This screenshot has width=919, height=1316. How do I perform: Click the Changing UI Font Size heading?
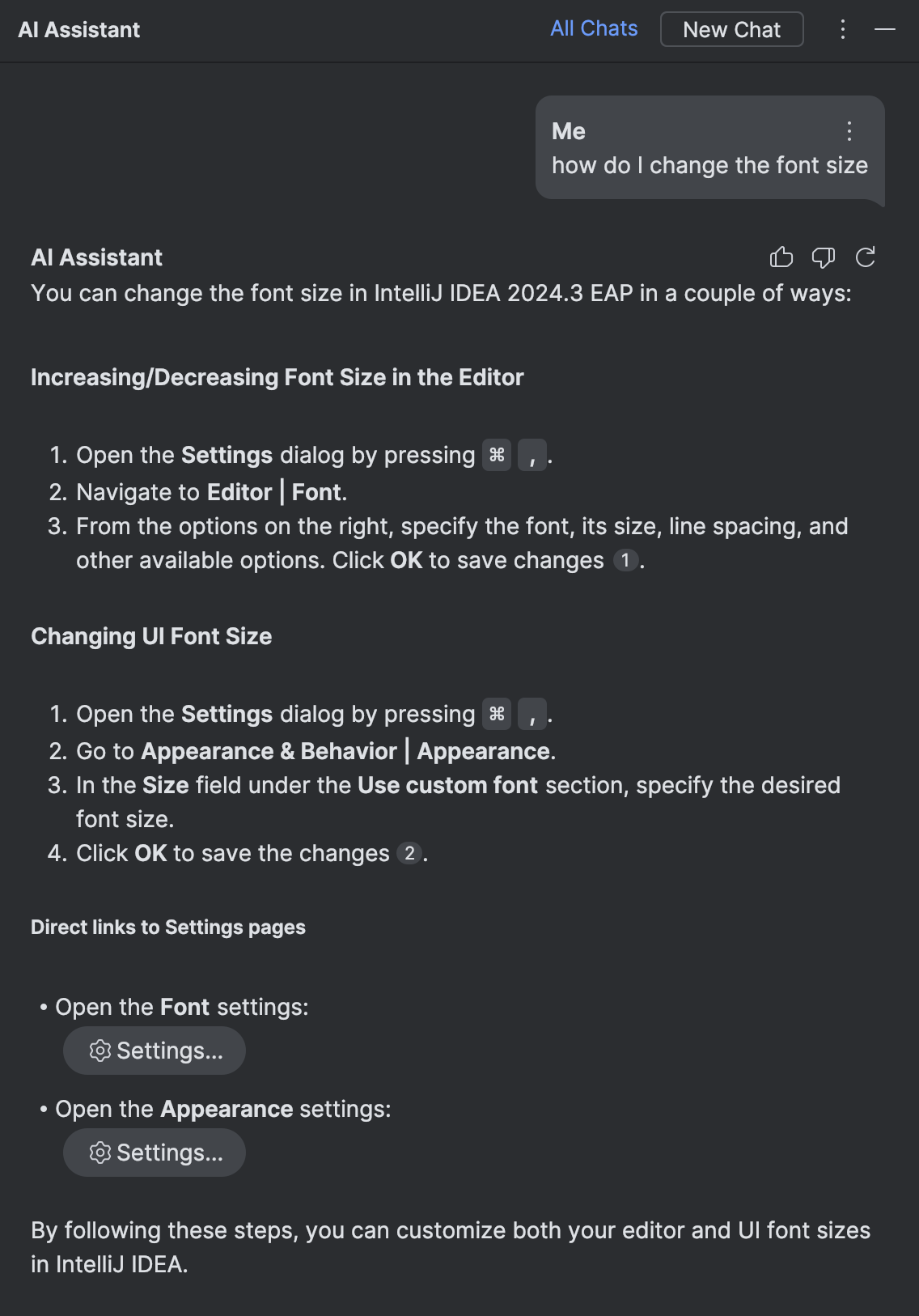(x=151, y=636)
